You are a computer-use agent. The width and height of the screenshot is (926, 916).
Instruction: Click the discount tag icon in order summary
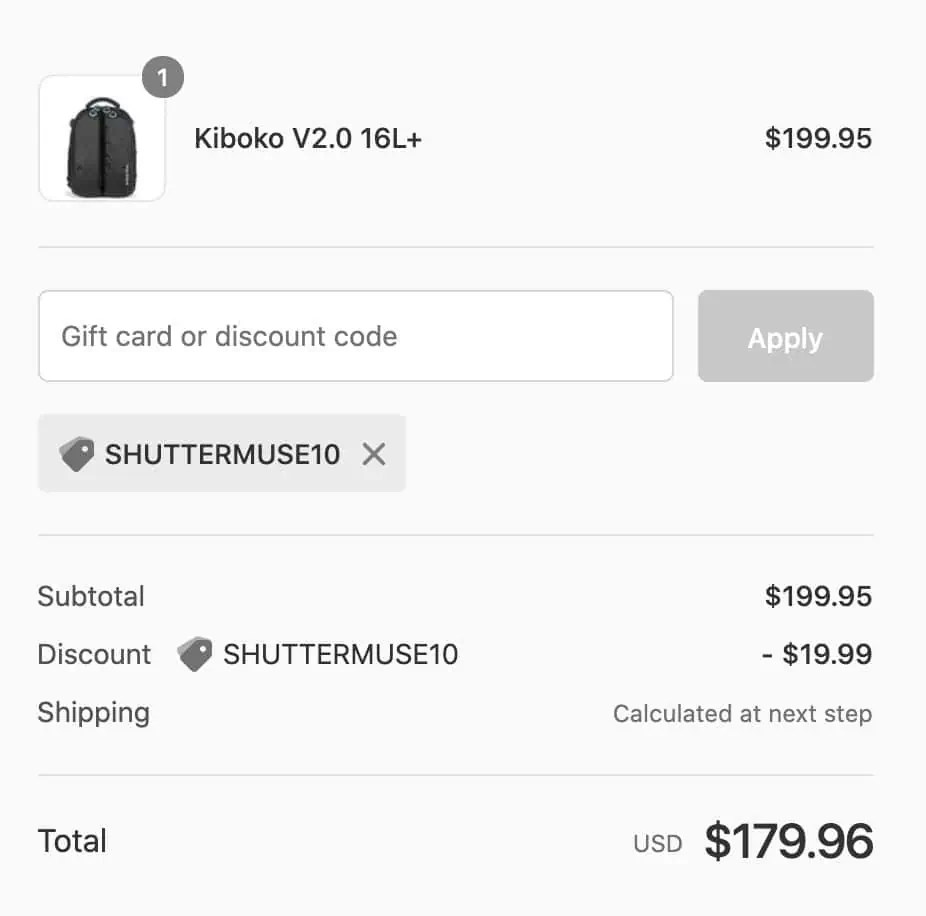(194, 653)
